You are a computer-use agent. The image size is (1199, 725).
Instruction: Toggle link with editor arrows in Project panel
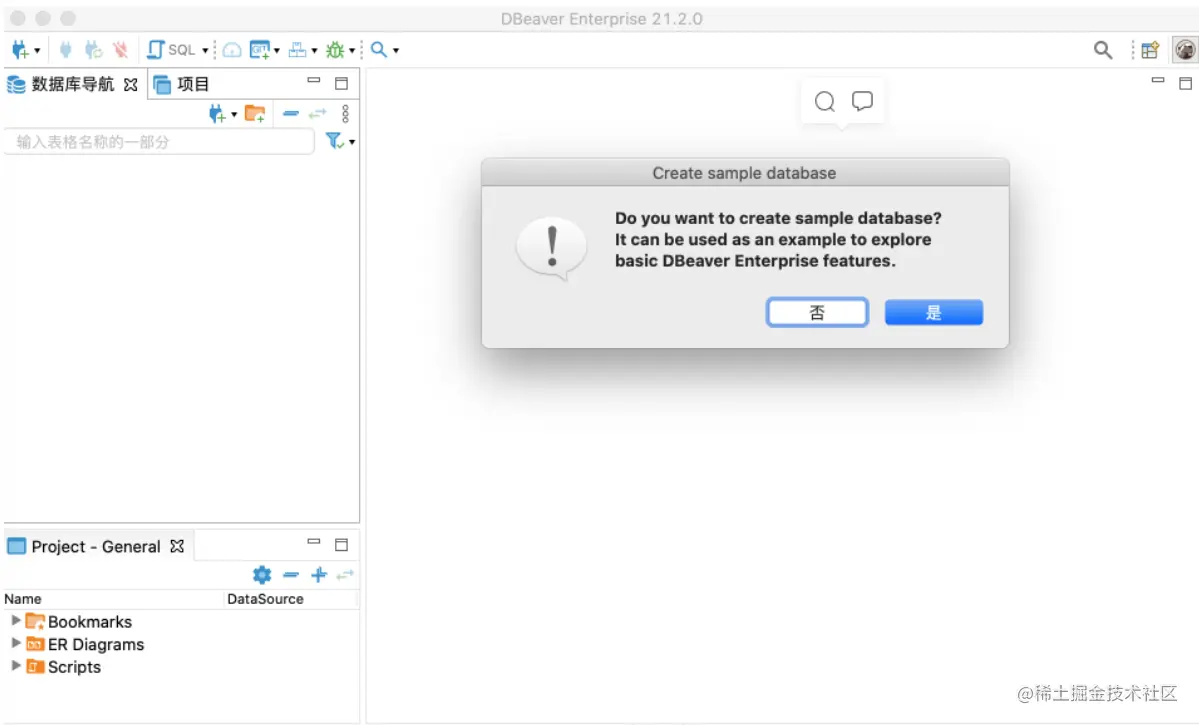[x=346, y=574]
